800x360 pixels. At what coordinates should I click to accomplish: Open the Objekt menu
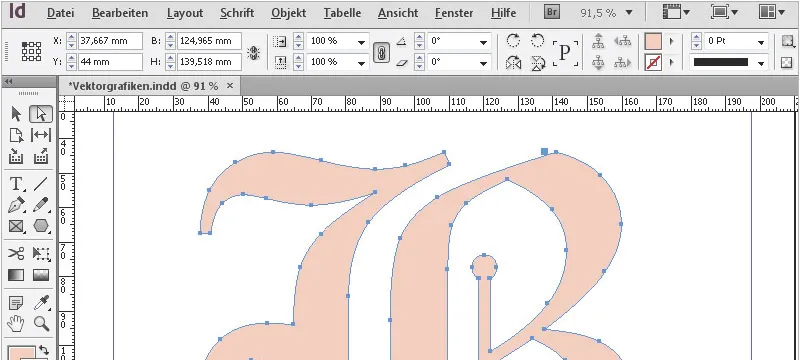(289, 13)
